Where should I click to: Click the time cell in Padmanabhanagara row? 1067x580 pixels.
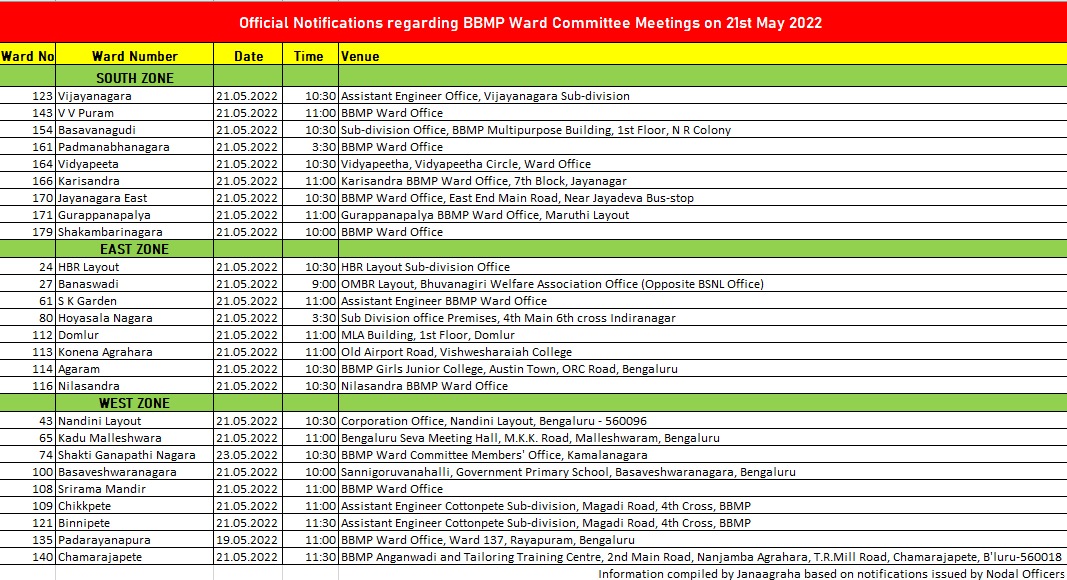[310, 147]
